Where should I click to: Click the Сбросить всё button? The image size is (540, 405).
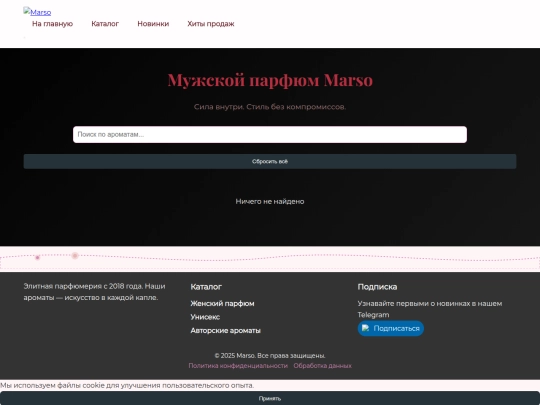tap(270, 161)
